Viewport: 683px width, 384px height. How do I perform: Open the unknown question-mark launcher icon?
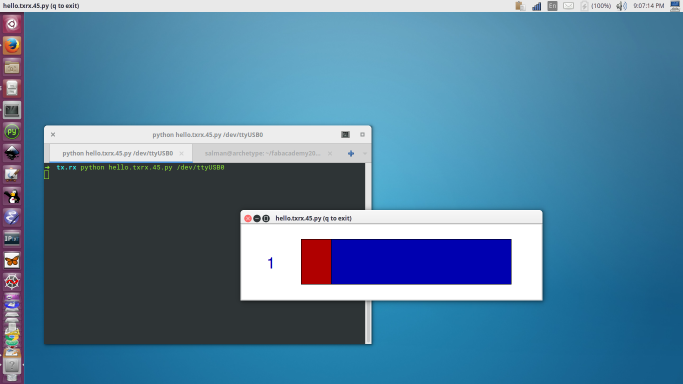[x=12, y=365]
